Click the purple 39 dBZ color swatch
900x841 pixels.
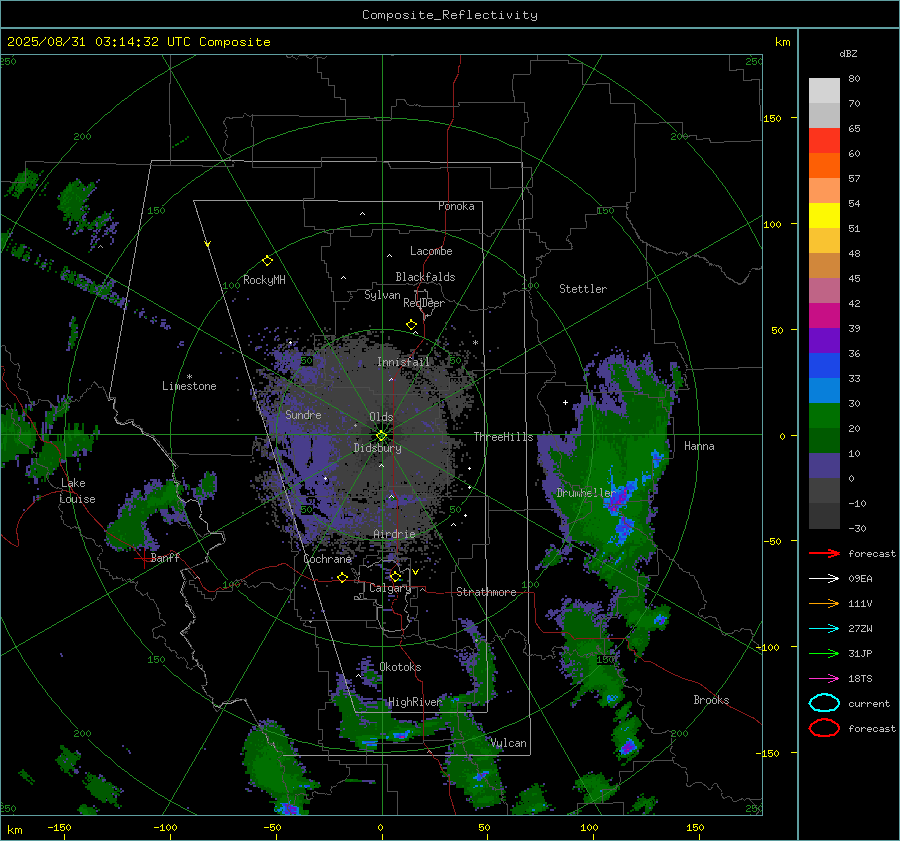coord(824,340)
